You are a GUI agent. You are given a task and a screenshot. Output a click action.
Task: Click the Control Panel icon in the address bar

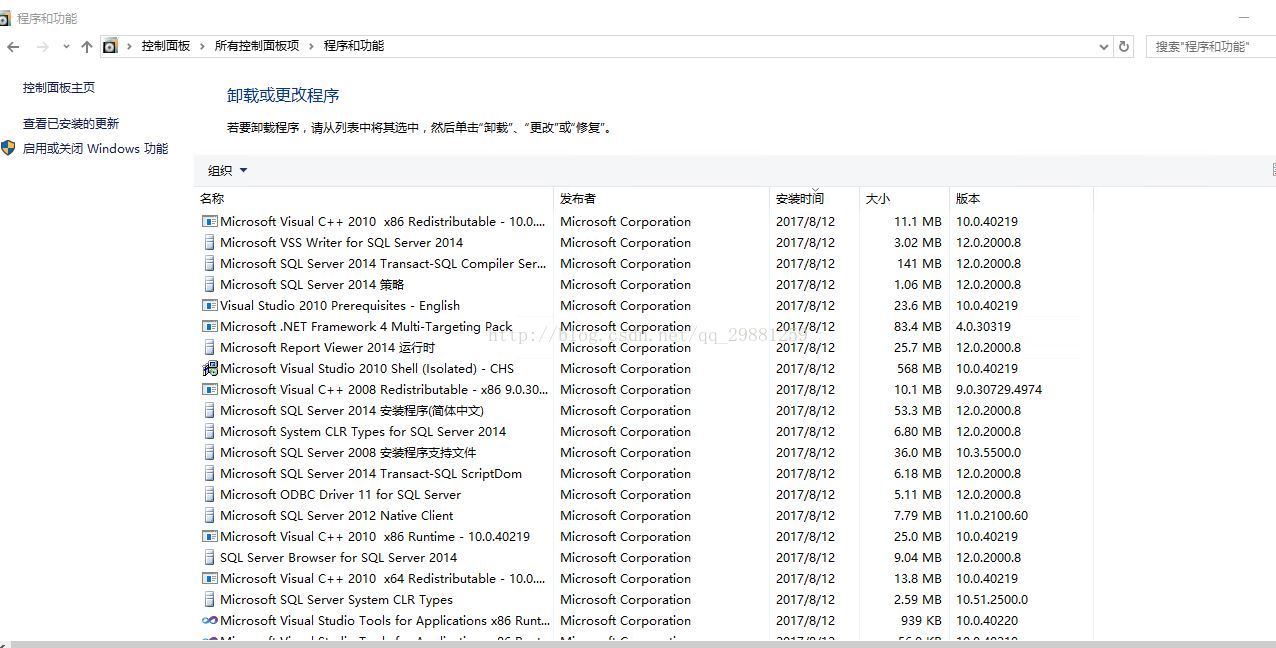(110, 46)
